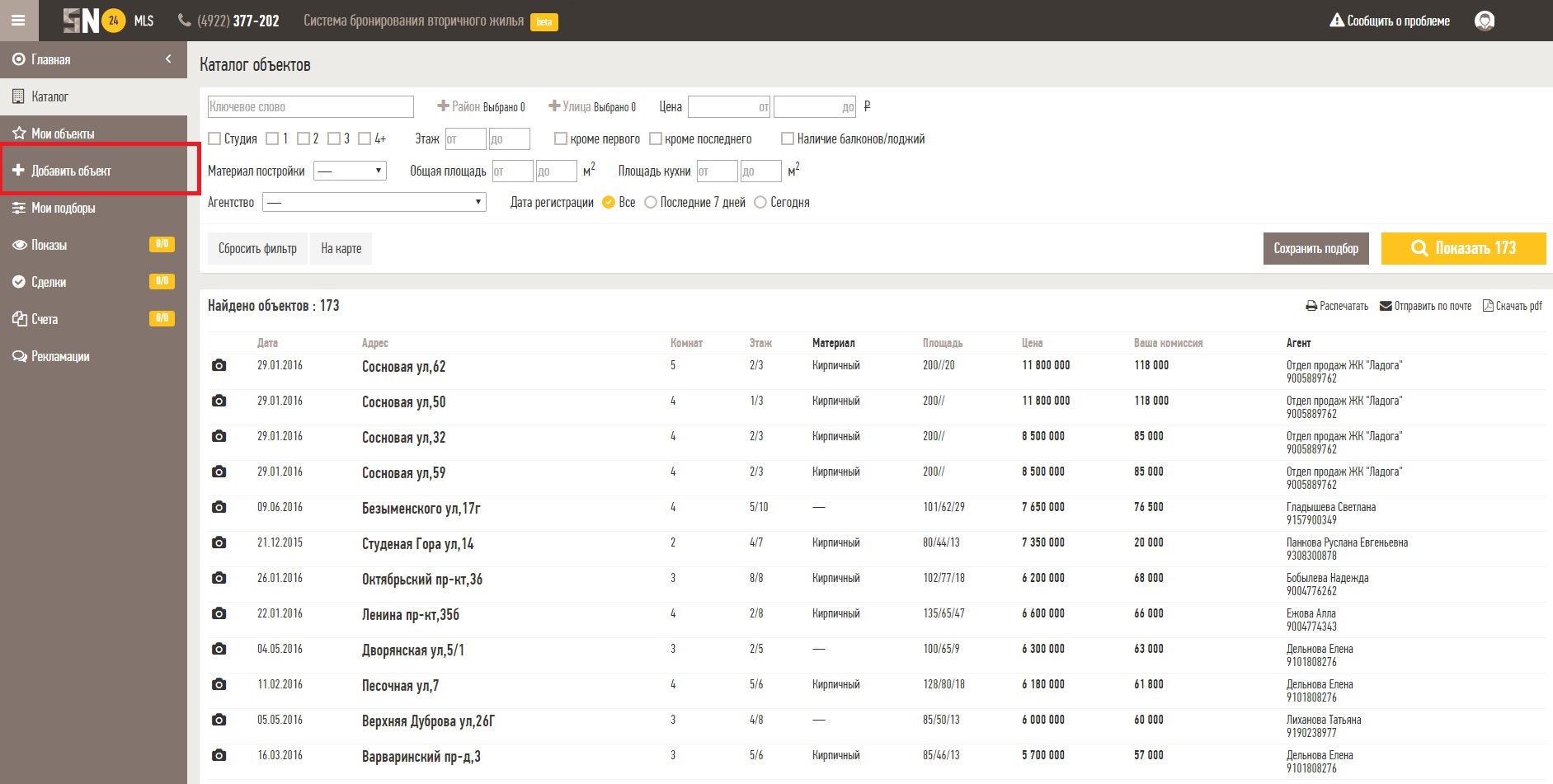
Task: Click the Сбросить фильтр button
Action: tap(257, 248)
